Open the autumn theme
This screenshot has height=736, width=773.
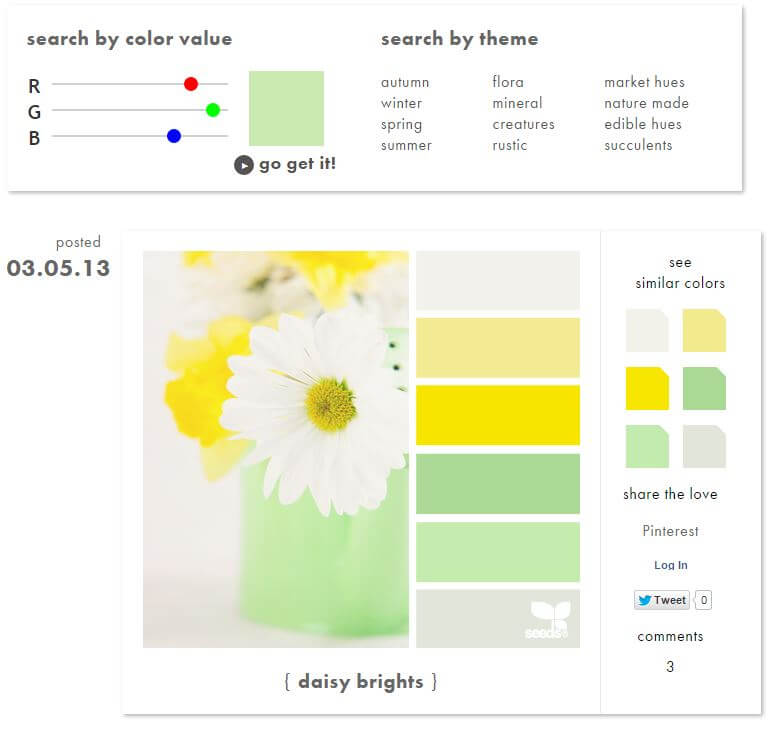405,82
